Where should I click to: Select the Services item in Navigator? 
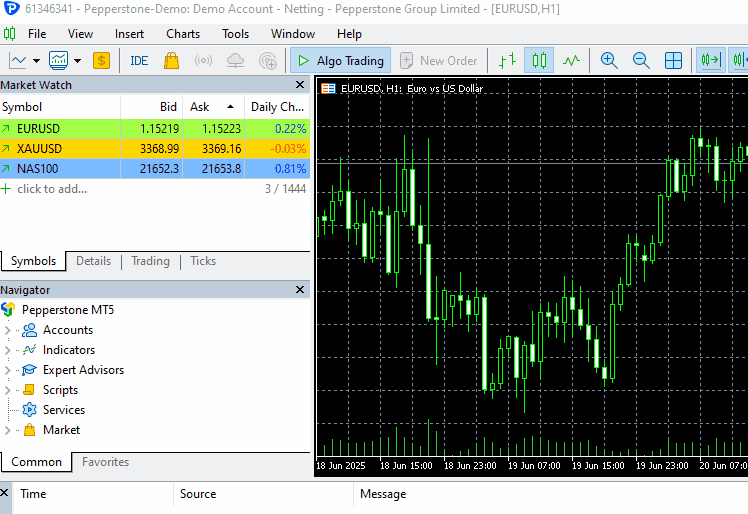(x=64, y=410)
